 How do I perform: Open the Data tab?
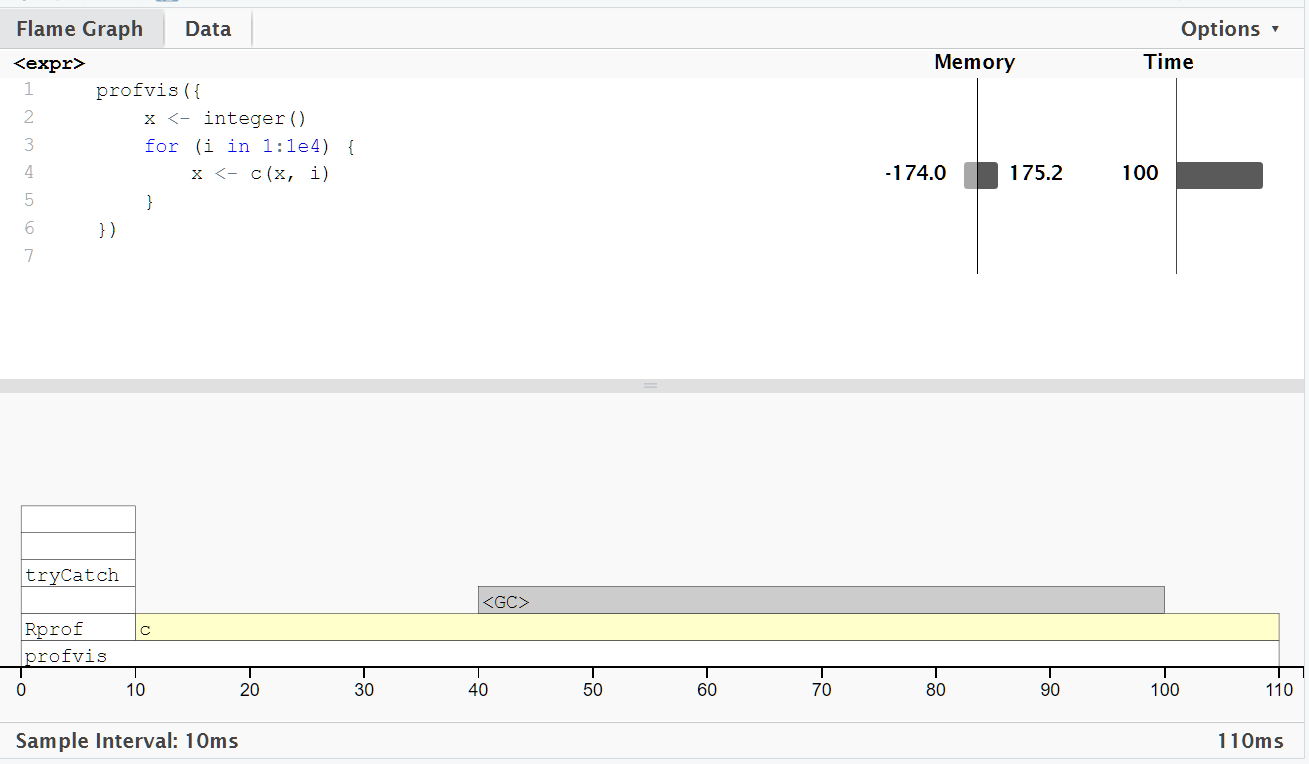tap(208, 29)
